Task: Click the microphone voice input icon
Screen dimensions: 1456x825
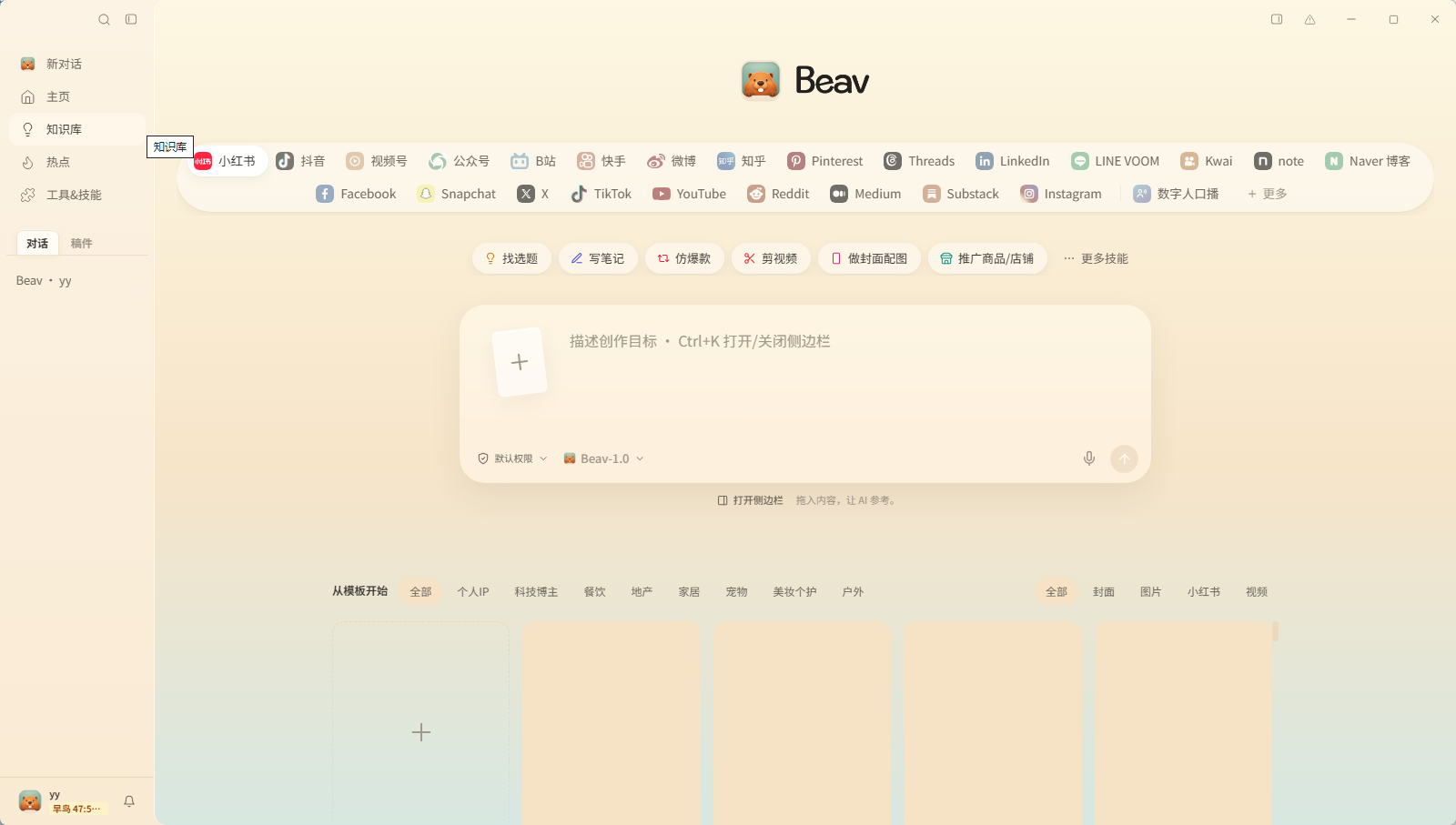Action: pos(1089,458)
